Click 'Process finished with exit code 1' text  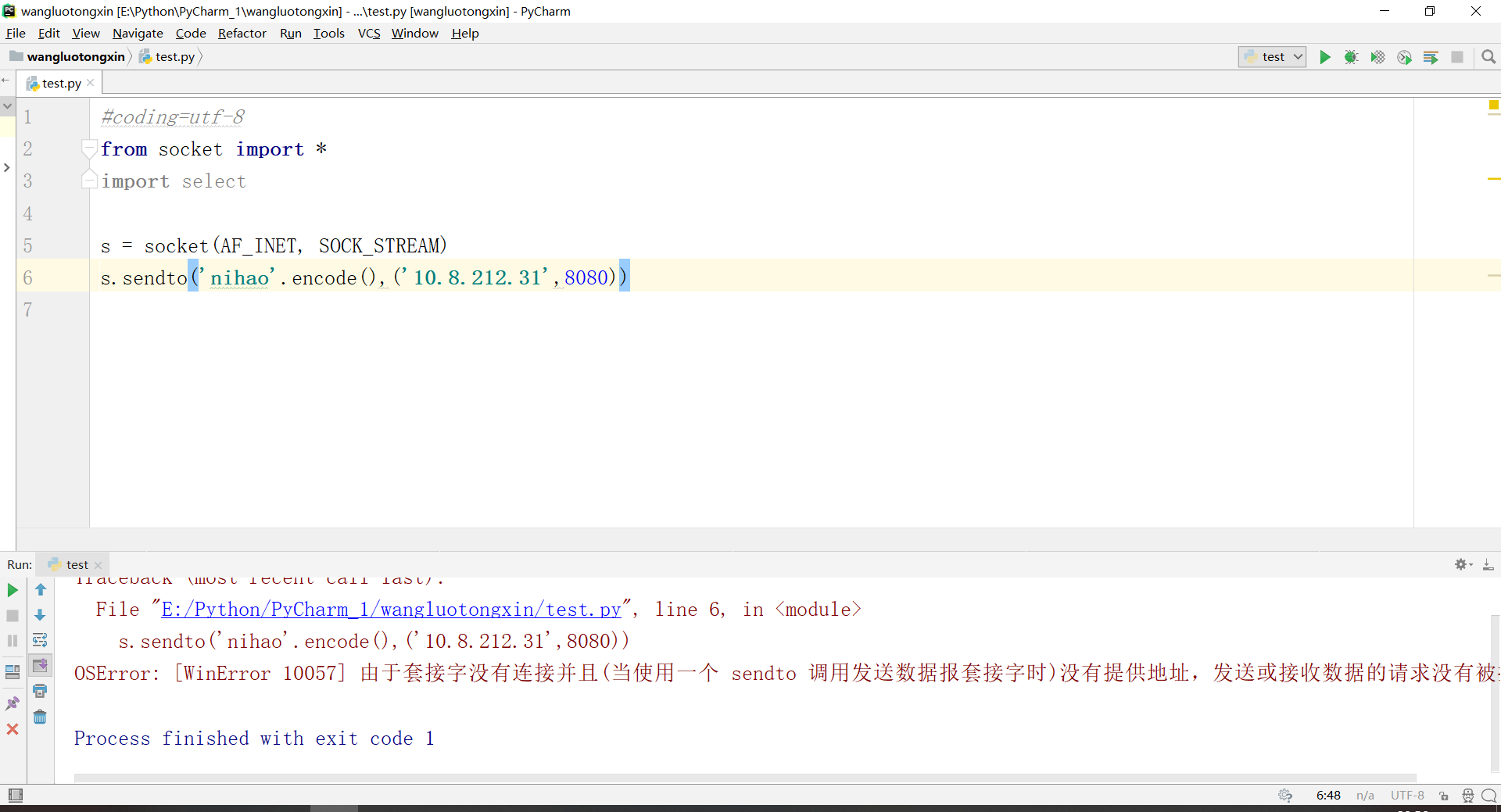coord(254,738)
